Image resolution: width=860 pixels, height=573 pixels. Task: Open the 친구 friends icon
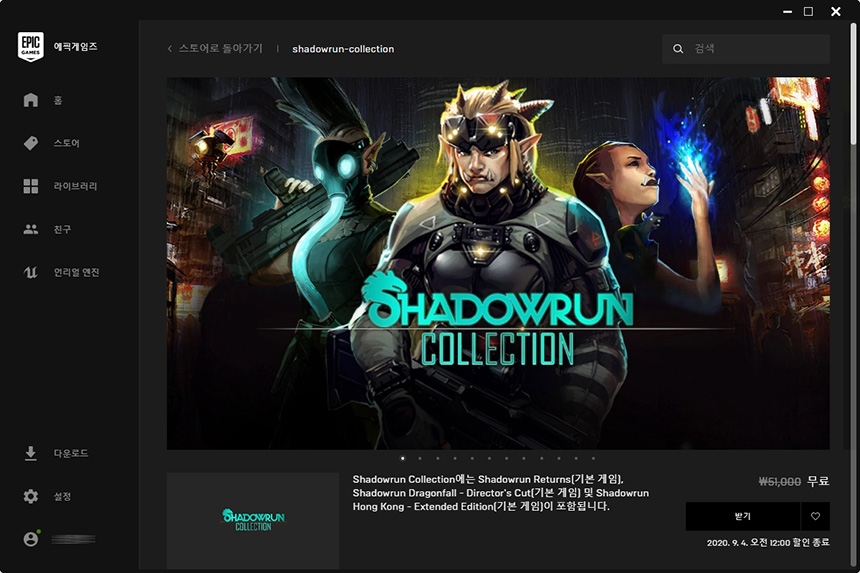pyautogui.click(x=31, y=229)
